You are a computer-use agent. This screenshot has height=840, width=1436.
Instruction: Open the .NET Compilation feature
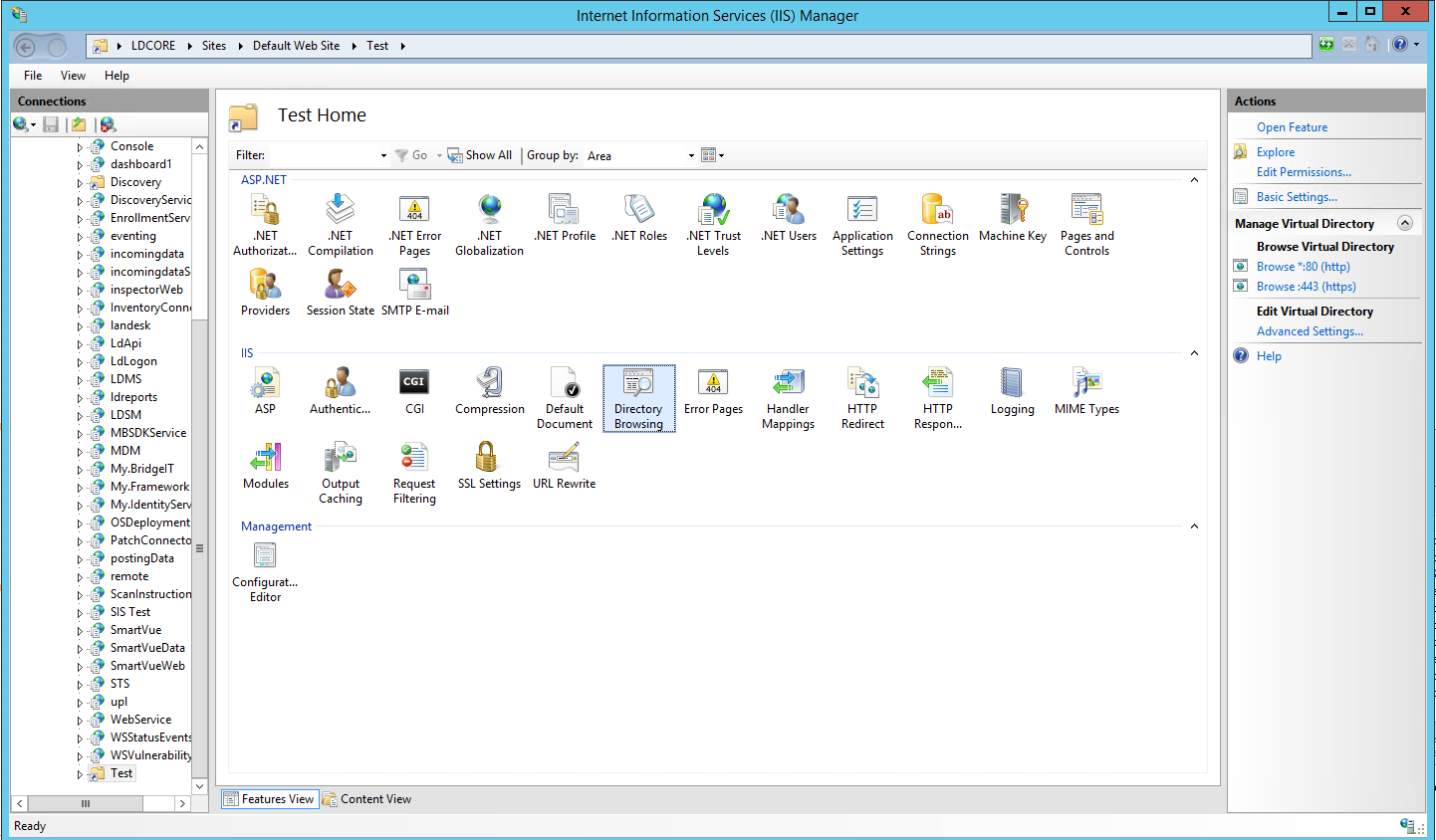tap(341, 225)
